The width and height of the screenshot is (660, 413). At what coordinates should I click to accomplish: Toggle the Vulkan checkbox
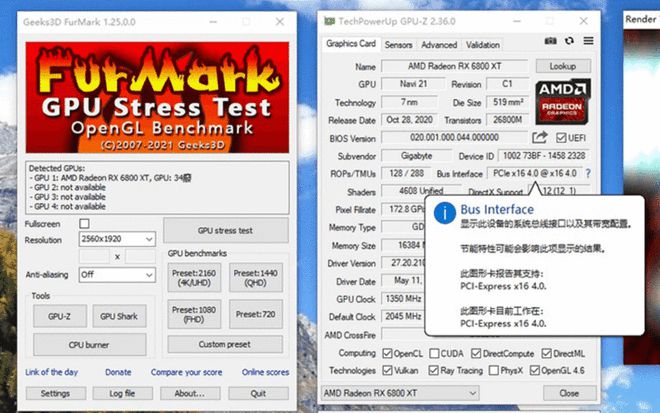387,370
